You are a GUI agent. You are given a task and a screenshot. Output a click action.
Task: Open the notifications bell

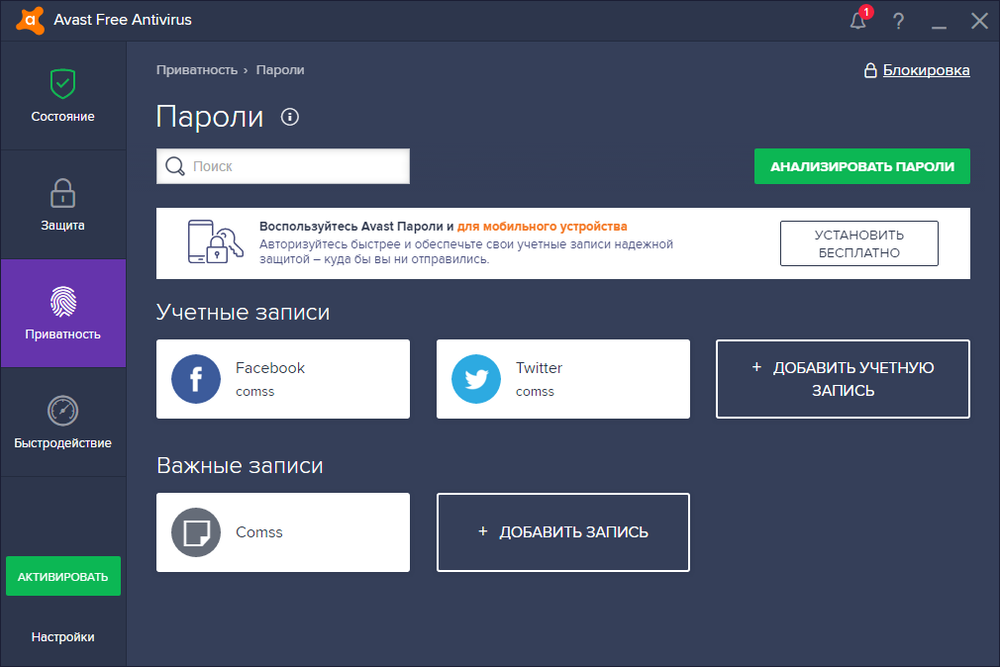tap(858, 22)
